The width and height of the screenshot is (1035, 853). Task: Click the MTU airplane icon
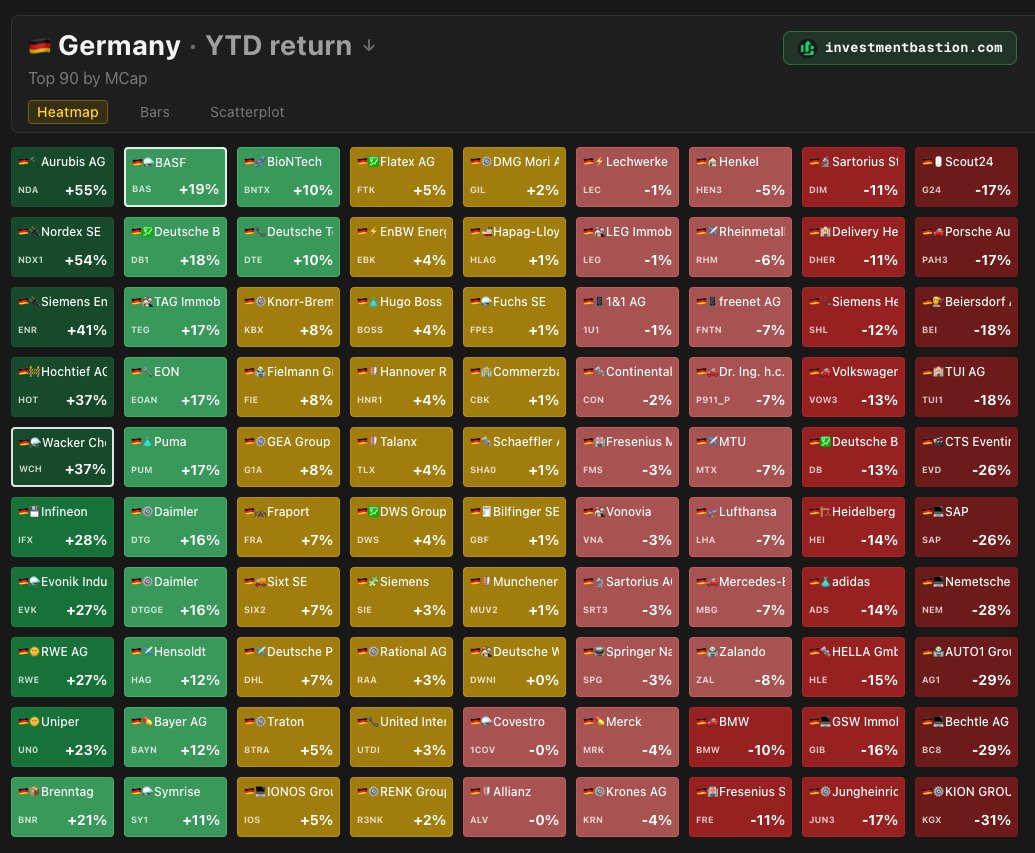712,442
